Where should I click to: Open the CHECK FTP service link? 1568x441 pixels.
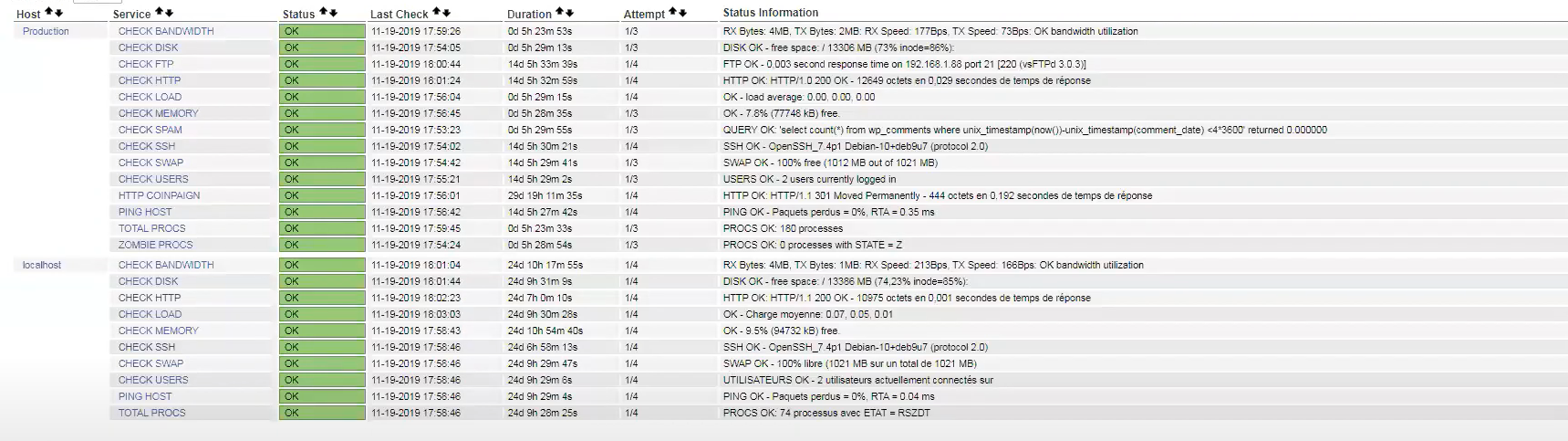tap(145, 64)
